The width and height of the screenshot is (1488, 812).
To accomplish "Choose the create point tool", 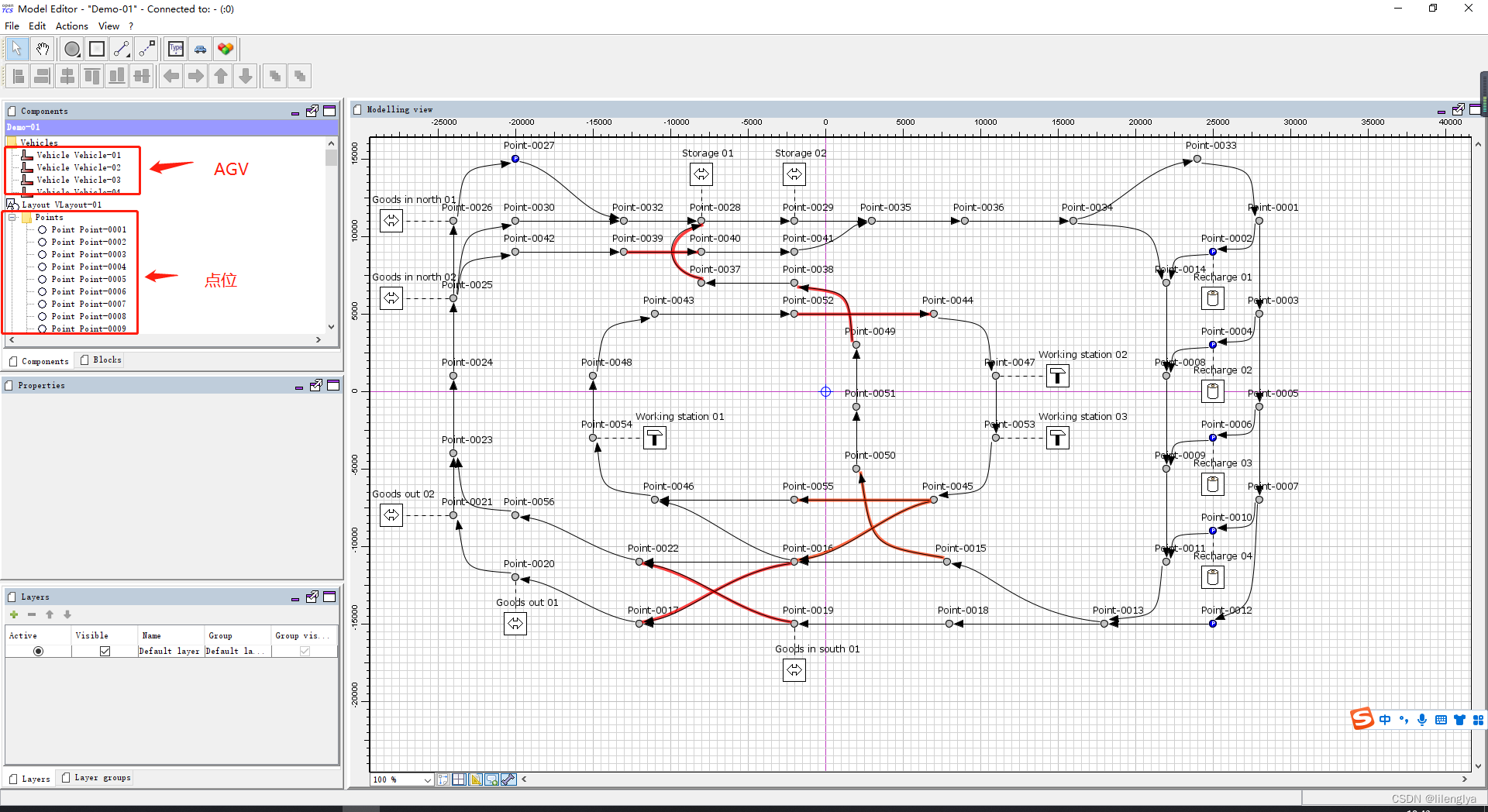I will tap(72, 49).
